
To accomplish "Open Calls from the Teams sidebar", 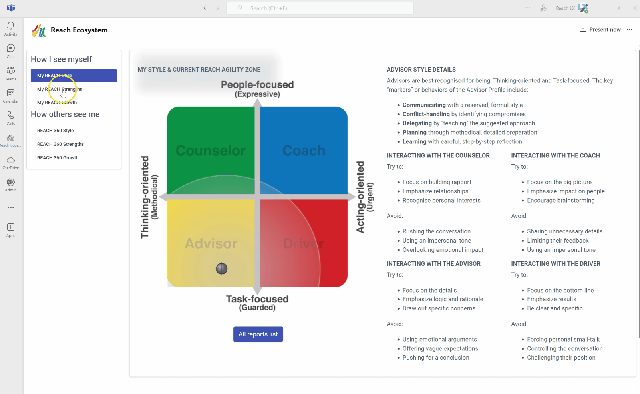I will tap(11, 118).
